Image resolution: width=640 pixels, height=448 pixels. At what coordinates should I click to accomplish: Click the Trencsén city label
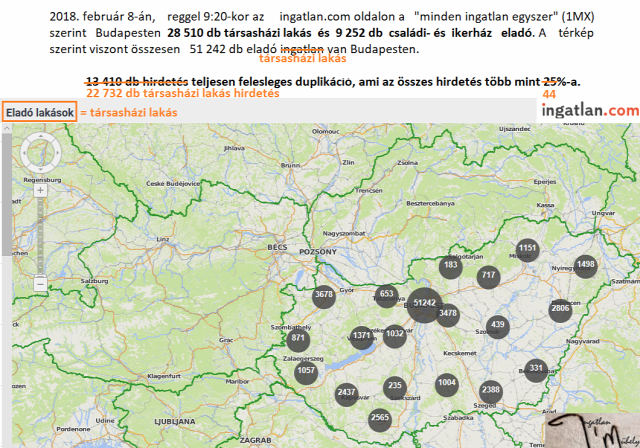(x=369, y=191)
